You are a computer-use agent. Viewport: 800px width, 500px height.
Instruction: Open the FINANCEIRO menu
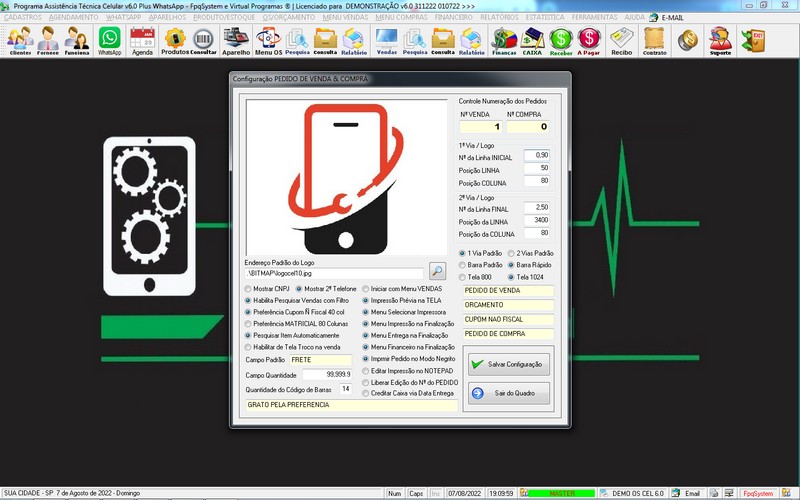point(454,17)
